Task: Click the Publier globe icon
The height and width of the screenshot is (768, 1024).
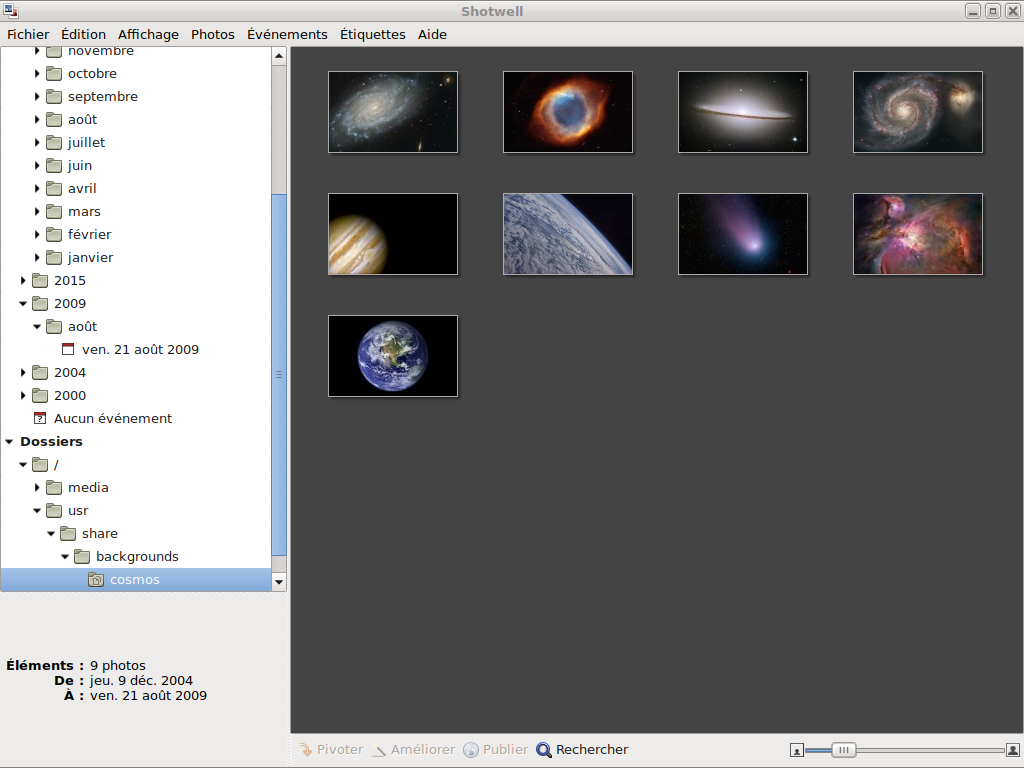Action: (471, 750)
